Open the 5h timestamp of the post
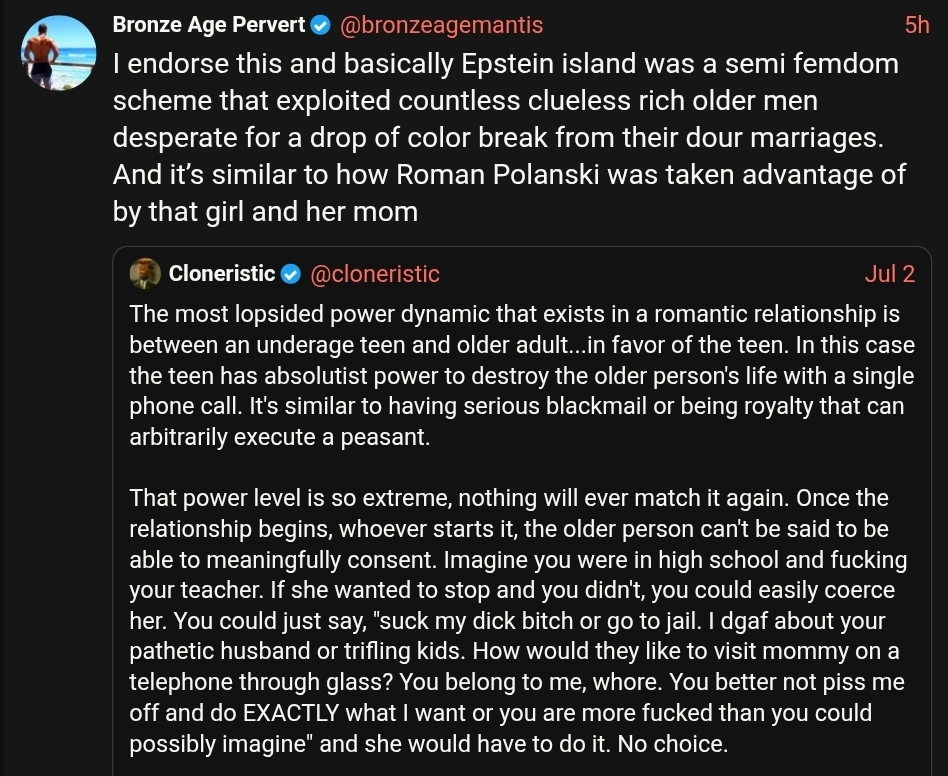This screenshot has height=776, width=948. 917,25
